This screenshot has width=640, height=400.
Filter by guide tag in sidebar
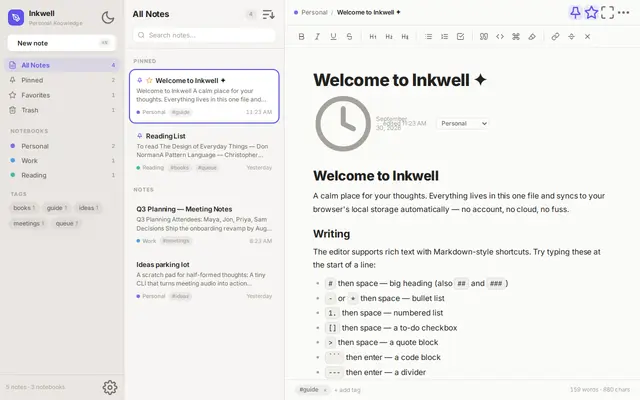coord(57,208)
